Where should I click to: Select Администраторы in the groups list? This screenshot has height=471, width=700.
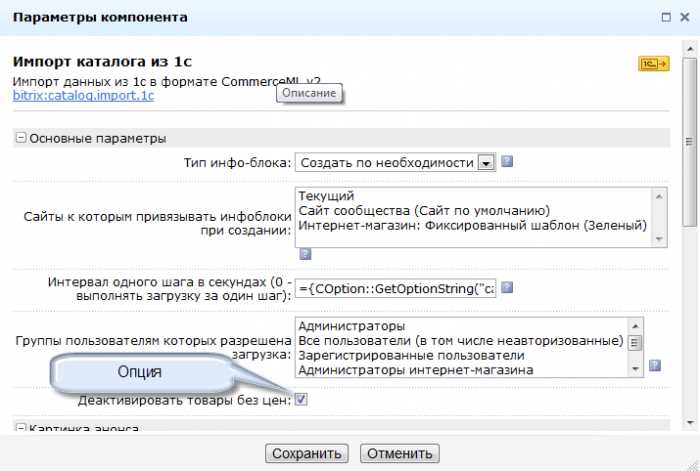point(351,326)
